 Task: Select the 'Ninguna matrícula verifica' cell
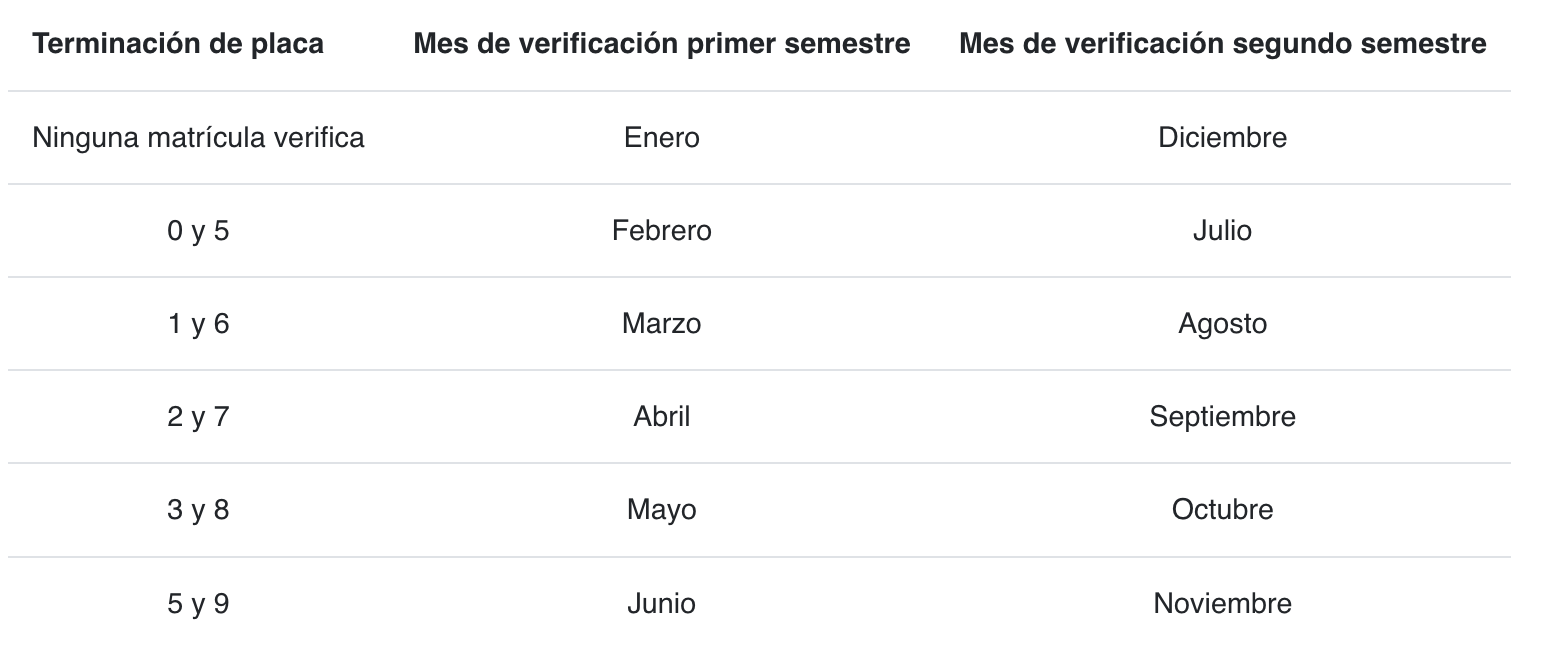(198, 137)
